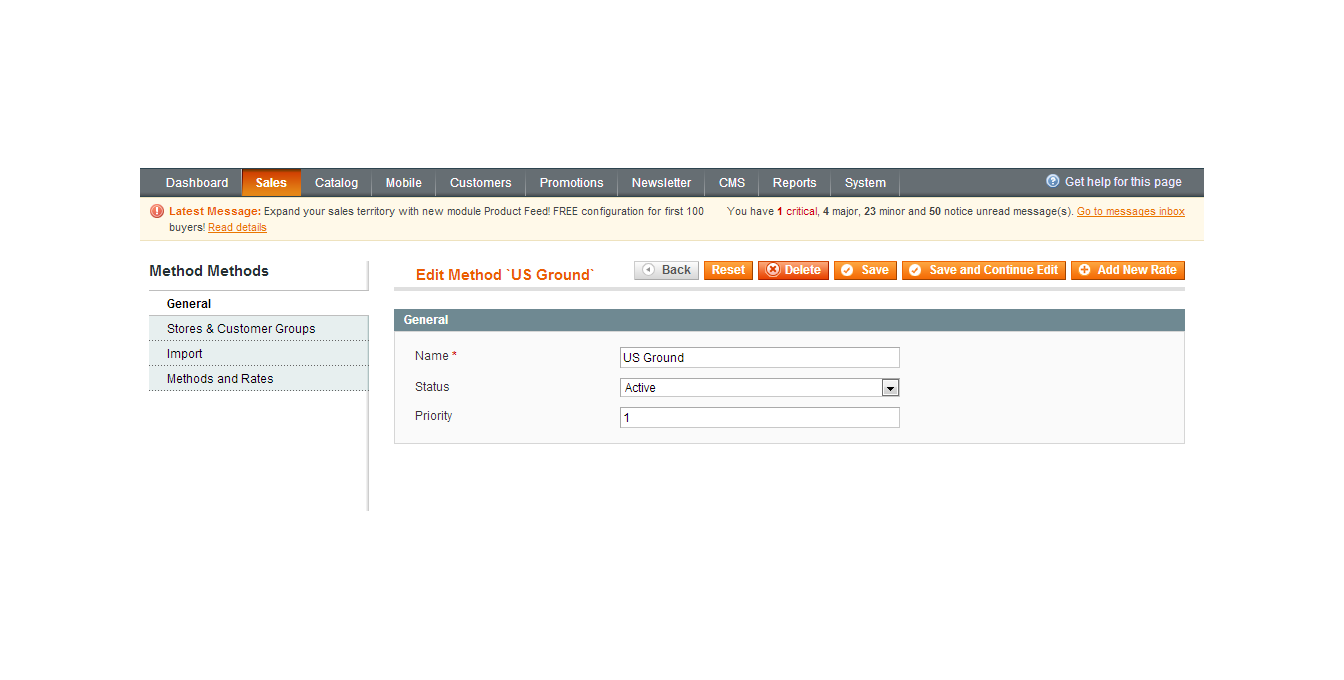This screenshot has width=1344, height=680.
Task: Open the Mobile menu
Action: (x=404, y=183)
